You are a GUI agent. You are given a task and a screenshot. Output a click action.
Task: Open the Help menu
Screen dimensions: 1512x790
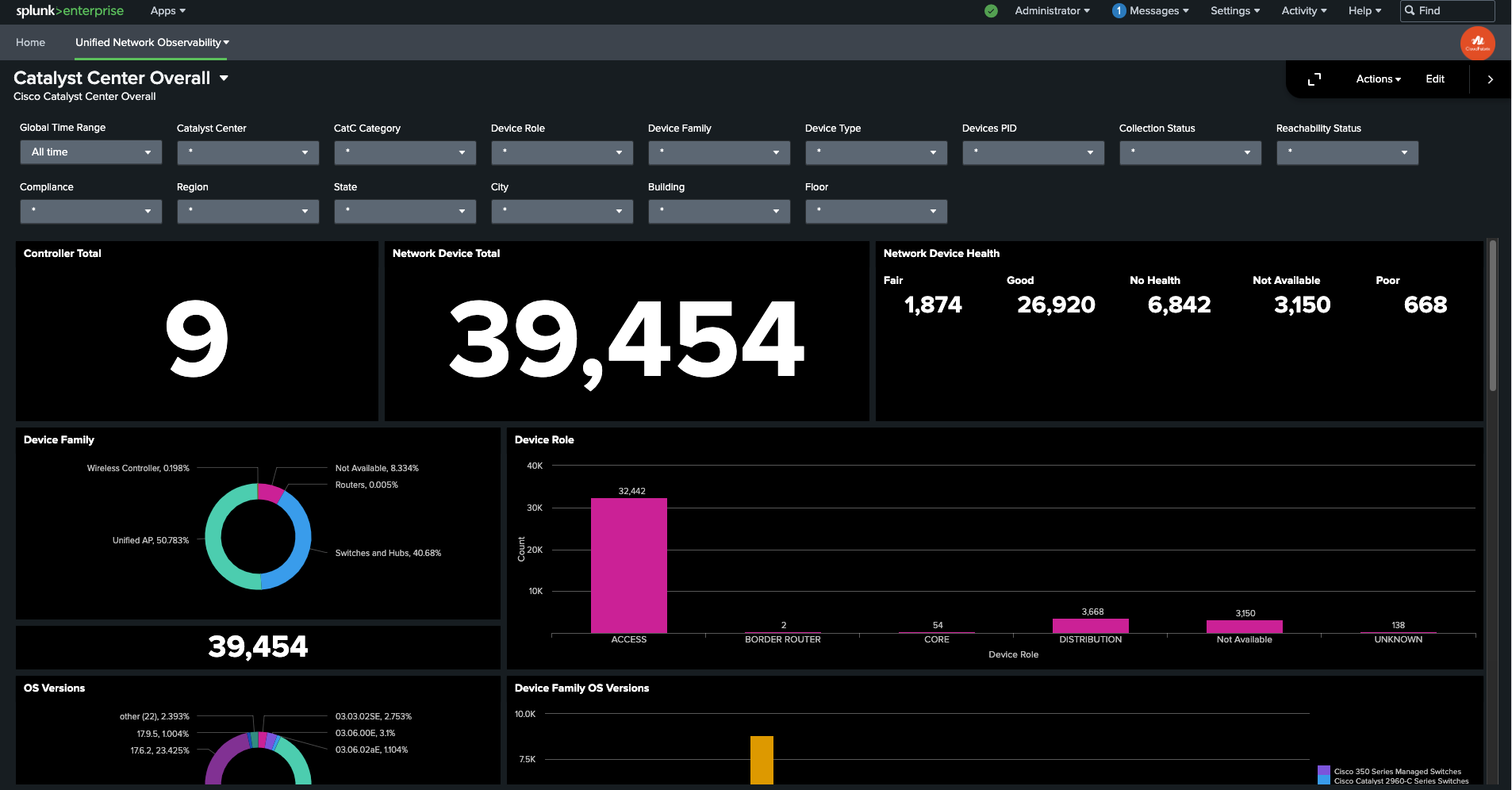[x=1364, y=11]
